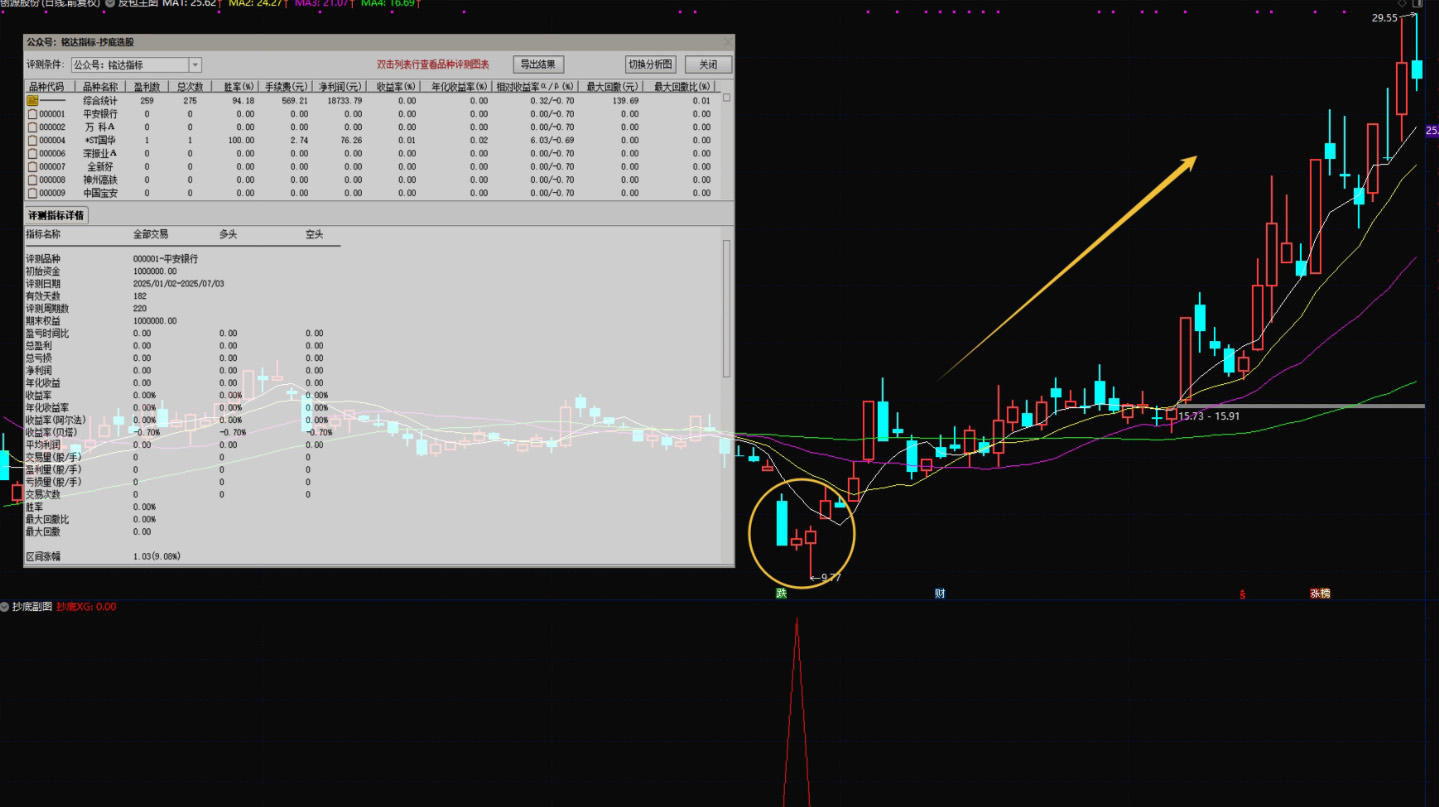Click the 综合统计 summary row icon
Viewport: 1439px width, 807px height.
(32, 101)
